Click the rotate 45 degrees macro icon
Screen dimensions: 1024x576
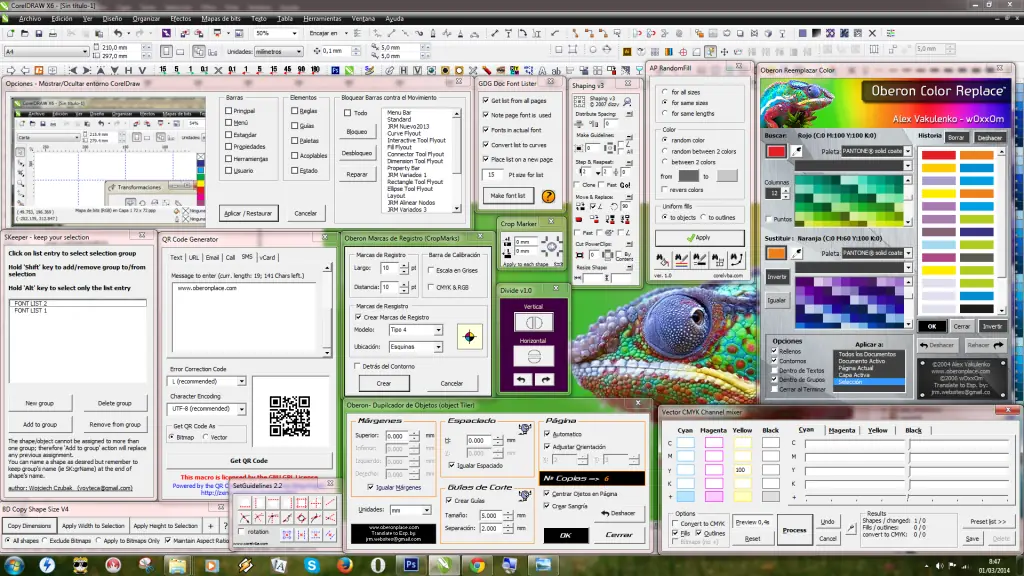[x=287, y=70]
